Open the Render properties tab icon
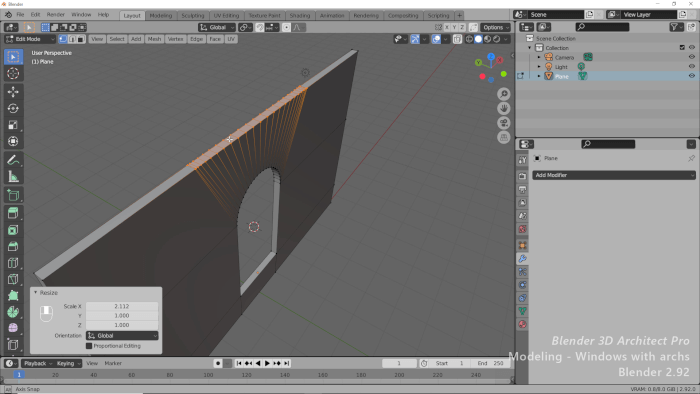The width and height of the screenshot is (700, 394). coord(522,176)
